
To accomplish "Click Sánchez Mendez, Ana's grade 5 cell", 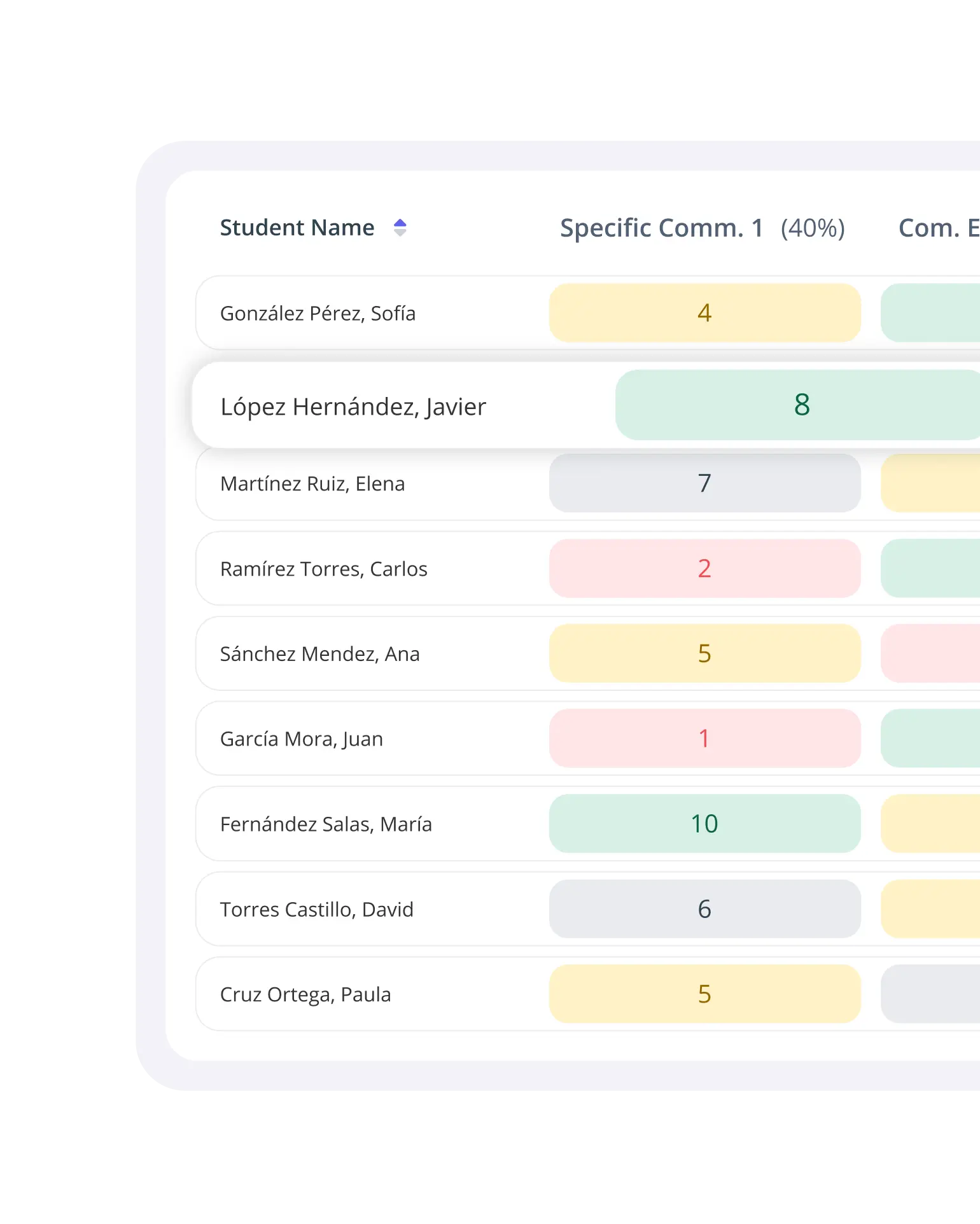I will [704, 654].
